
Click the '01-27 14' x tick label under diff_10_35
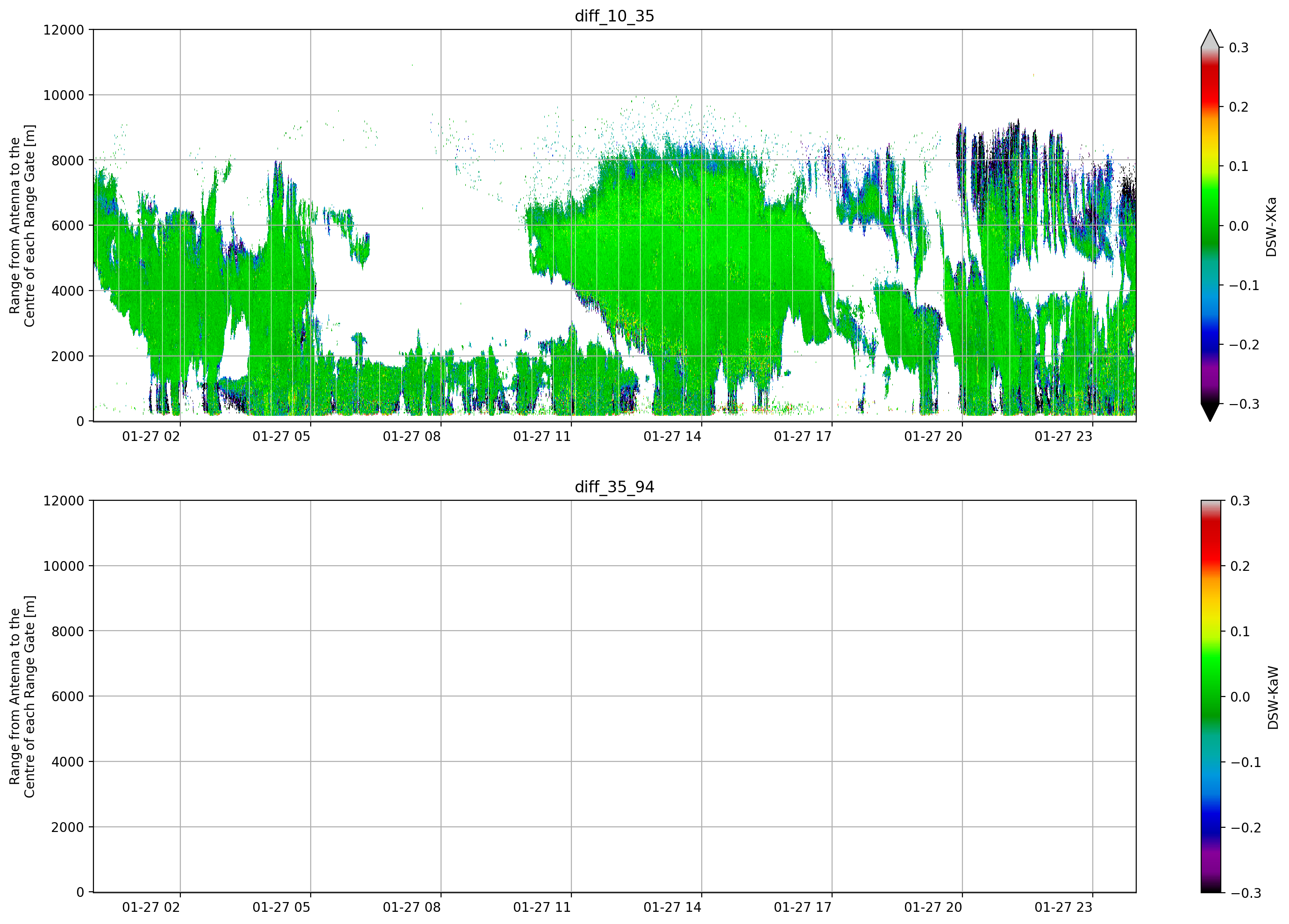point(672,436)
